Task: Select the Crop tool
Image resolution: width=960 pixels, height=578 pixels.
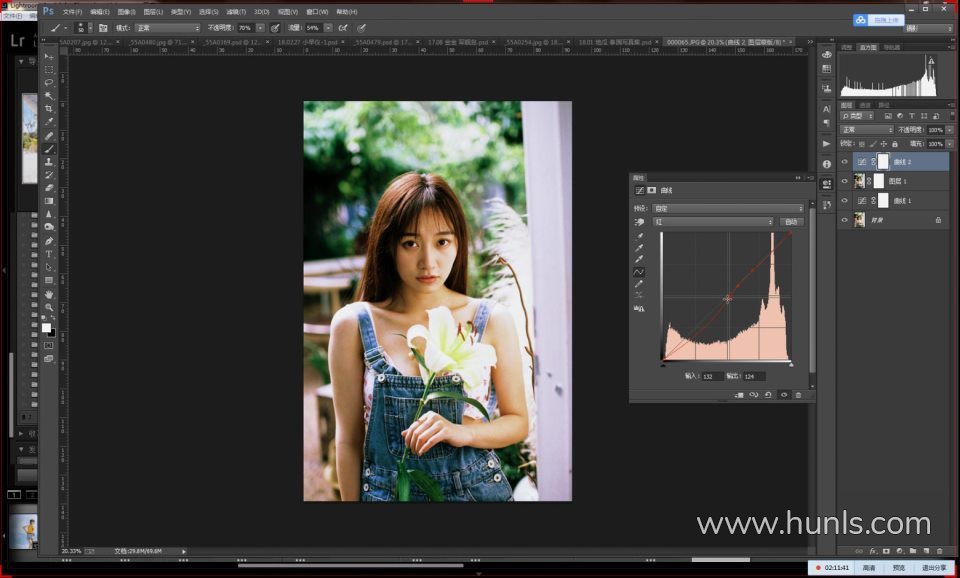Action: pos(49,108)
